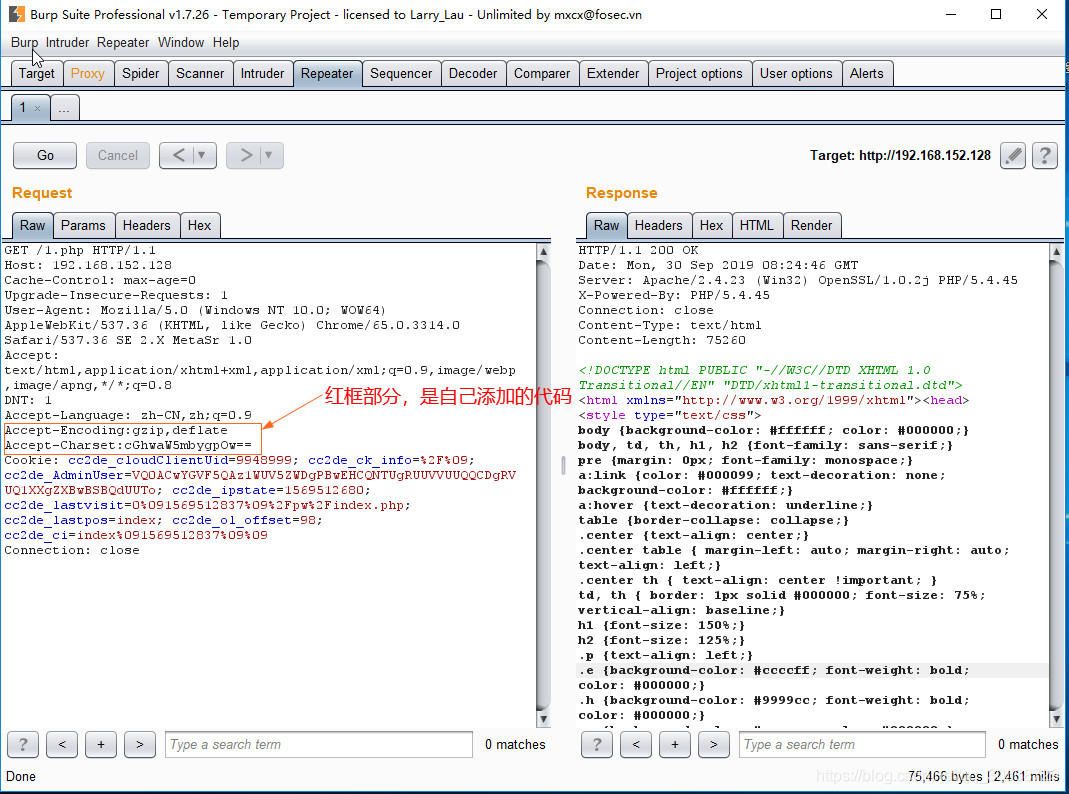Image resolution: width=1069 pixels, height=794 pixels.
Task: Open the Project options tab
Action: [699, 74]
